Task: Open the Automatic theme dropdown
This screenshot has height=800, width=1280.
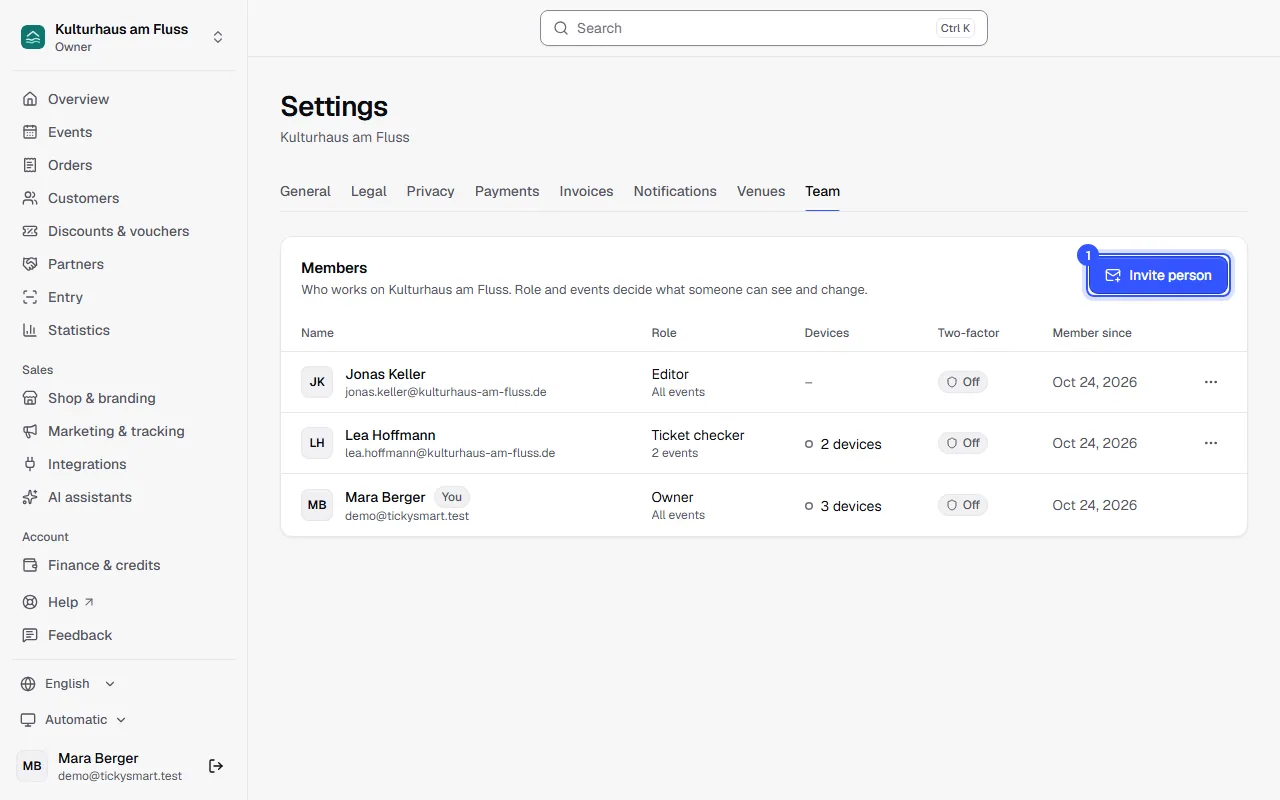Action: coord(74,720)
